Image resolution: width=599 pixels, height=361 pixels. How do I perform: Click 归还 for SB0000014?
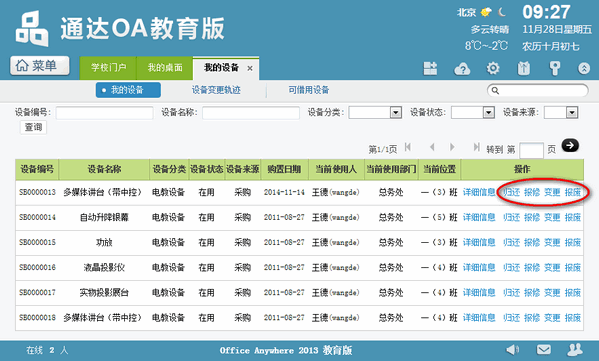click(512, 217)
